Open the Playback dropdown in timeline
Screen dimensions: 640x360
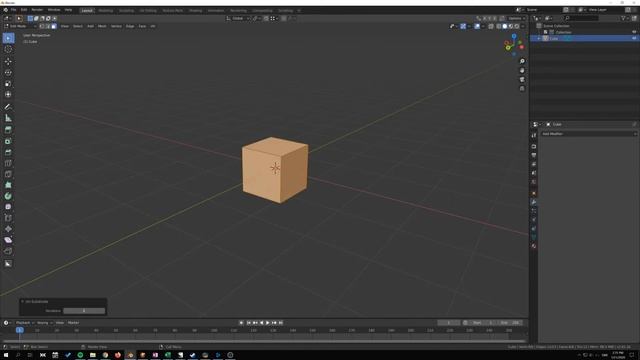25,322
